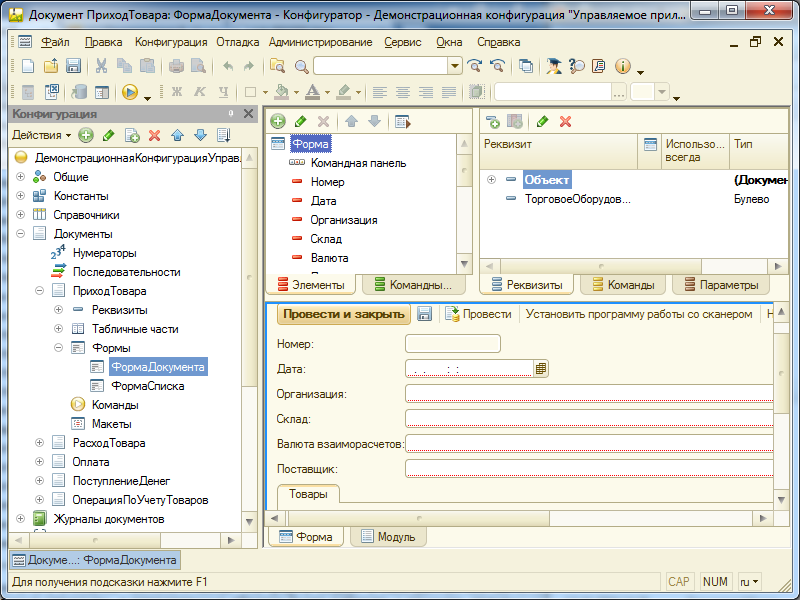Collapse the ПриходТовара tree node
Screen dimensions: 800x600
point(39,291)
